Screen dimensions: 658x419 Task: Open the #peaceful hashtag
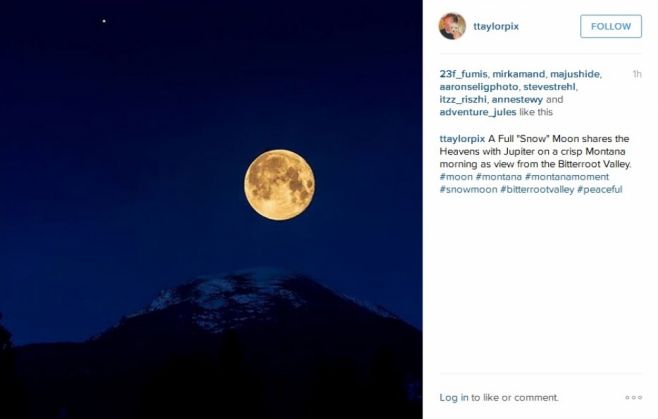[600, 189]
